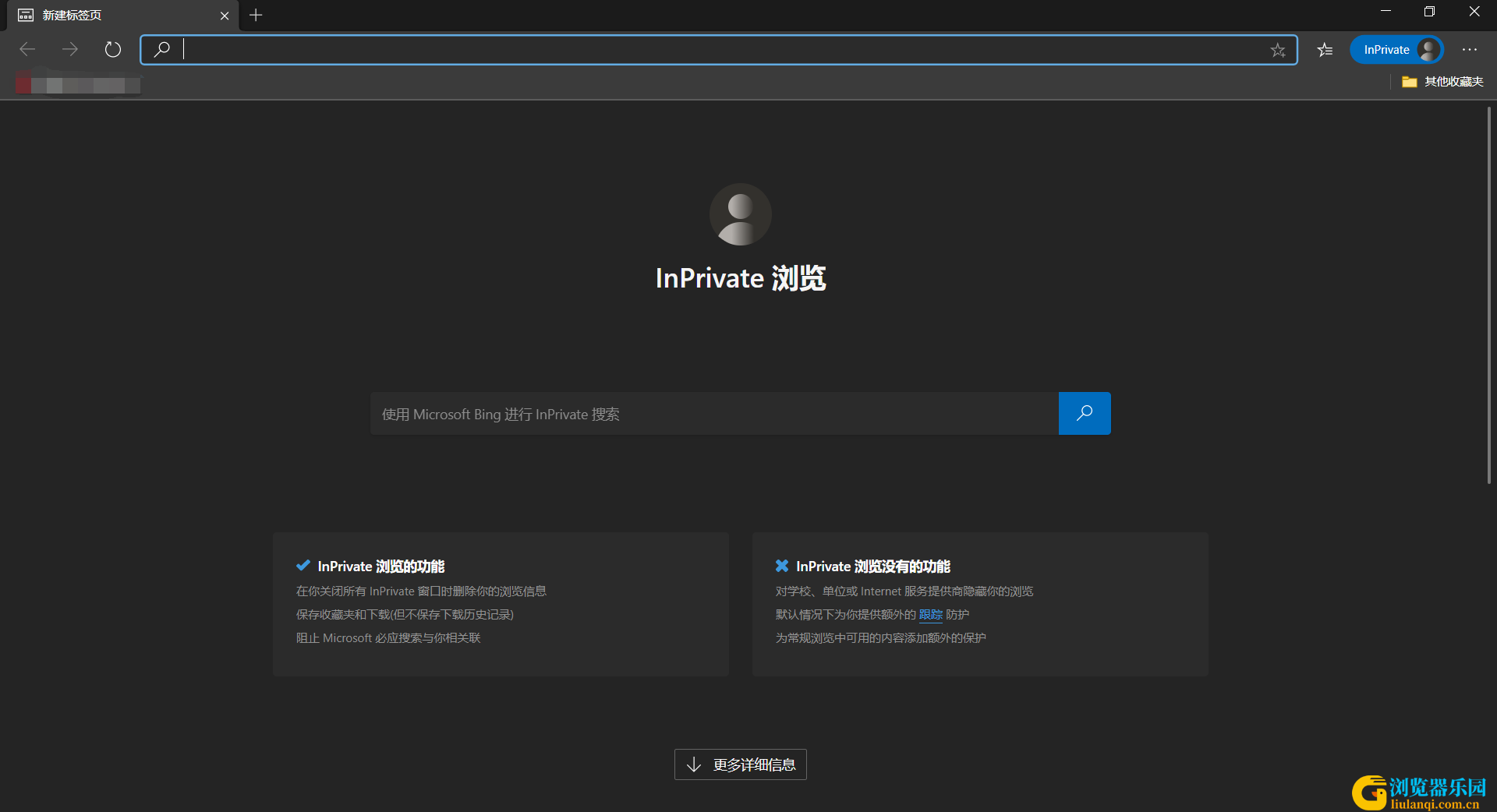Click the Bing InPrivate search box
The height and width of the screenshot is (812, 1497).
(714, 414)
